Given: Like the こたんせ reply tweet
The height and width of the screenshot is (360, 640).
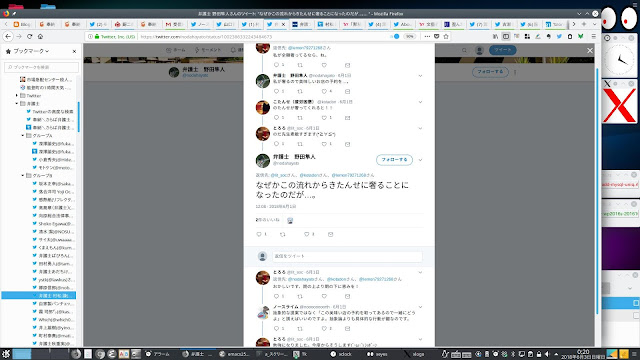Looking at the screenshot, I should coord(324,118).
